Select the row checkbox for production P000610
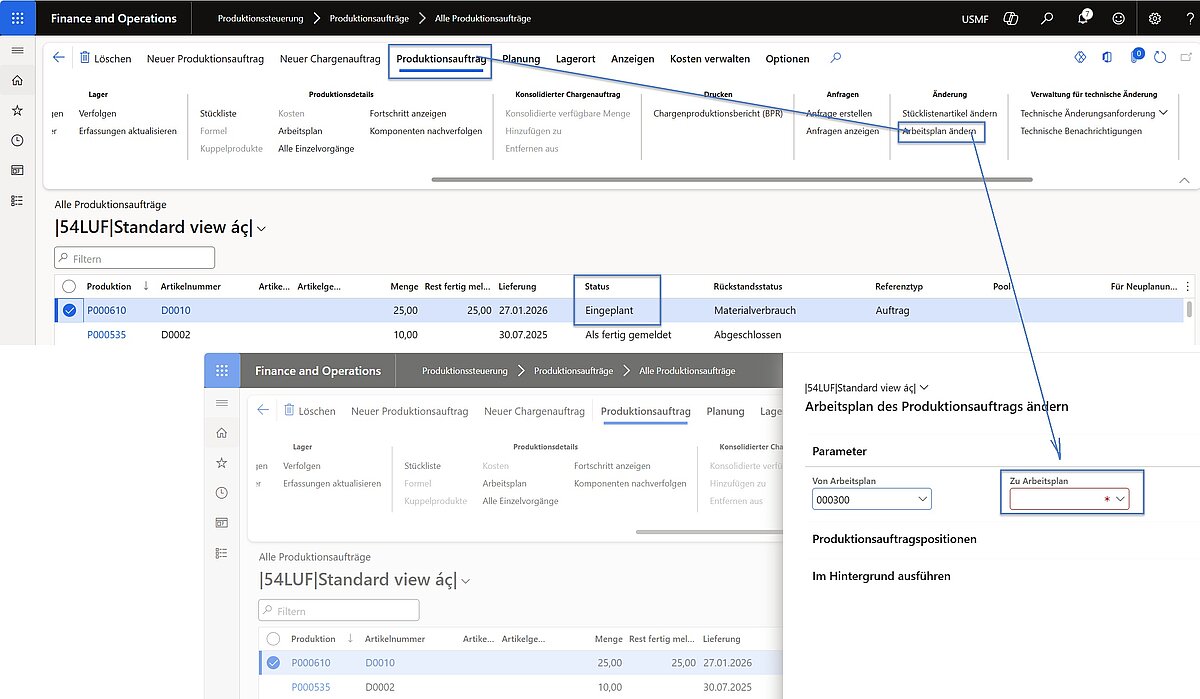 point(69,310)
